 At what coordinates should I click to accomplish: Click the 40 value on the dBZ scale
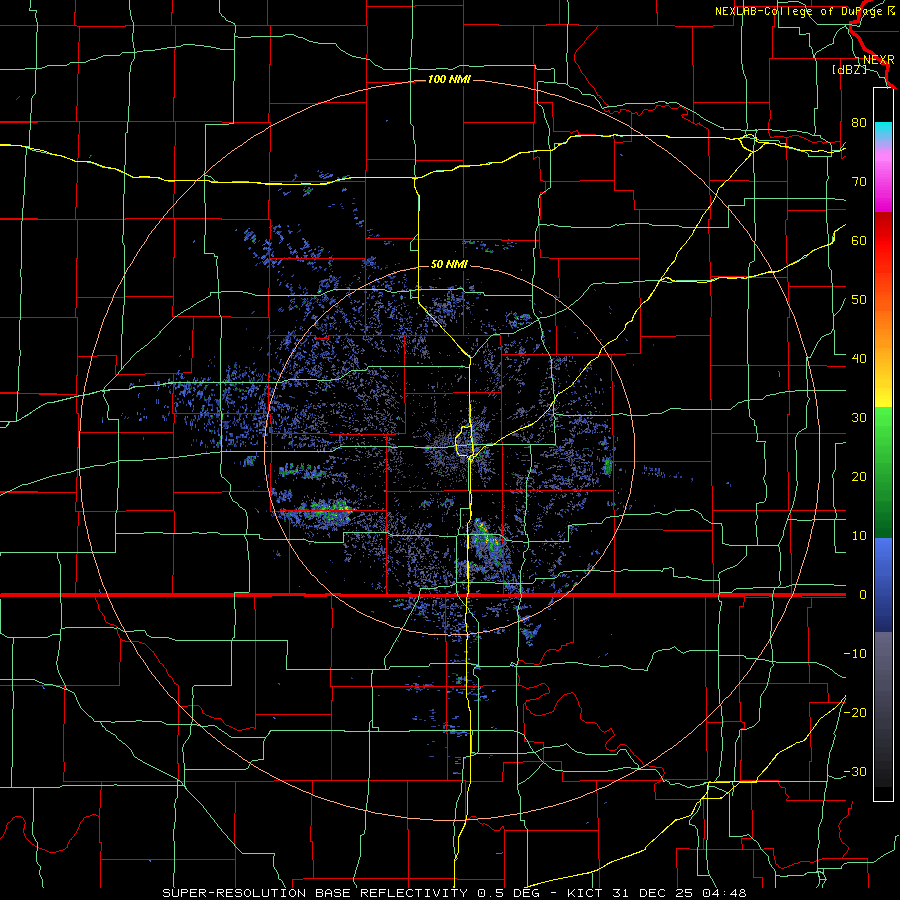click(859, 359)
